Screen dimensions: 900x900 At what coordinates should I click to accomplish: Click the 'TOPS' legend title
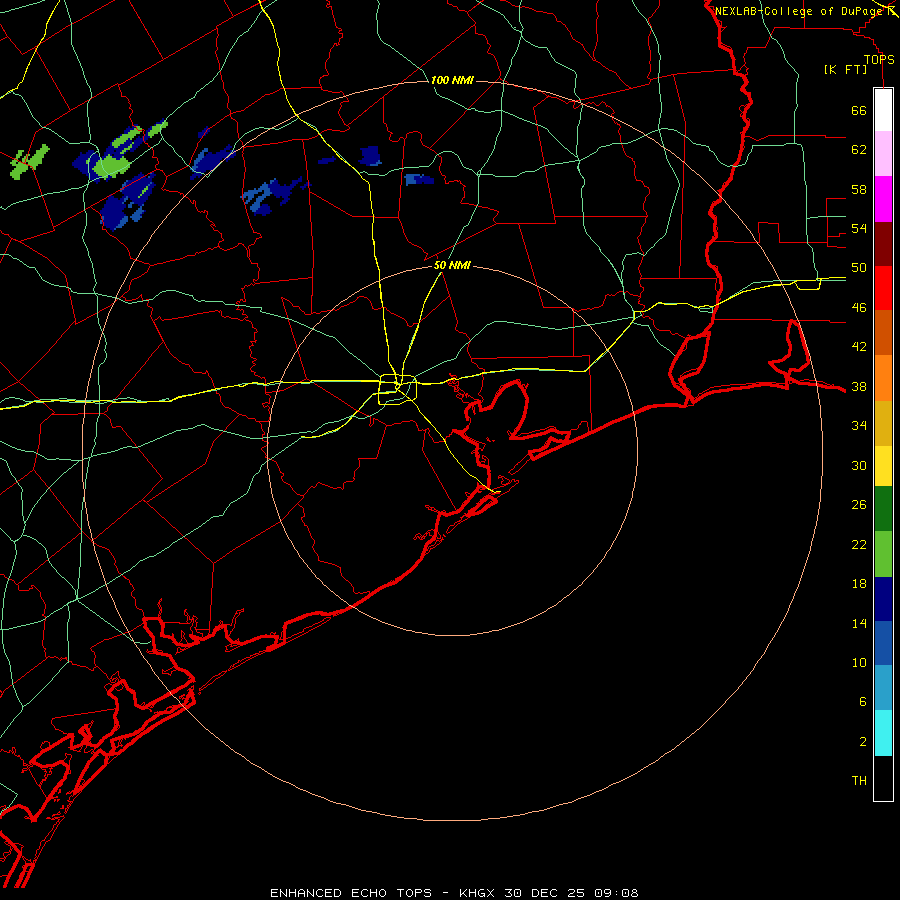pyautogui.click(x=879, y=59)
